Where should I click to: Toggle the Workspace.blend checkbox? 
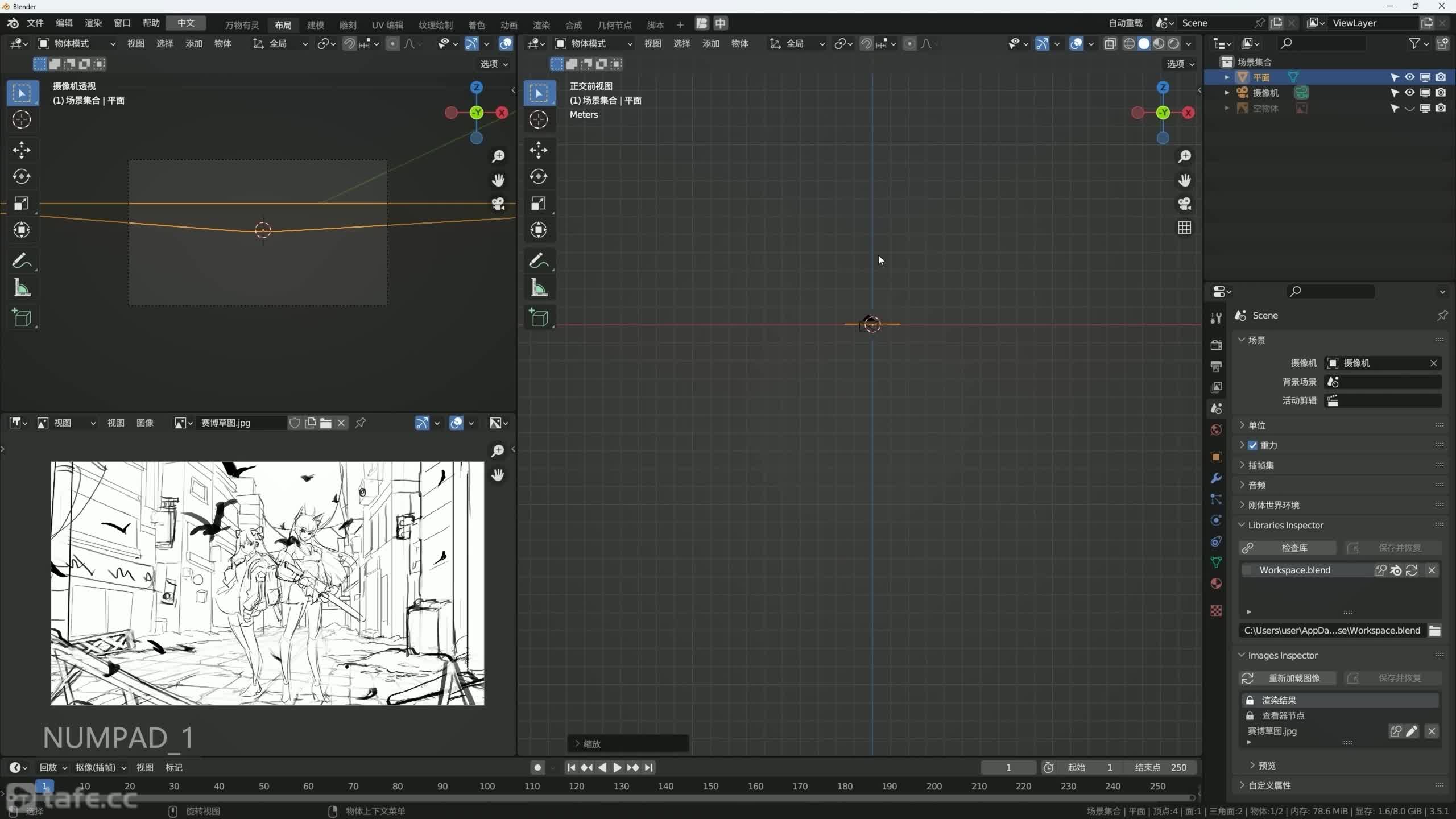pos(1247,570)
